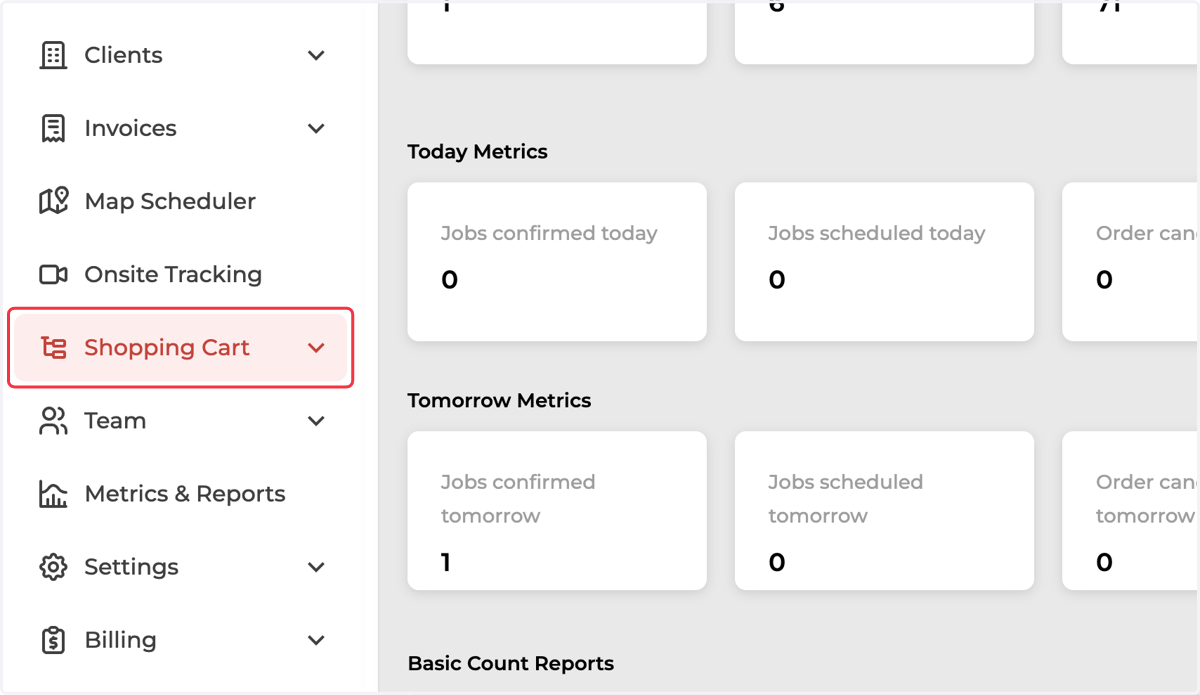Click the Invoices receipt icon
The height and width of the screenshot is (695, 1200).
coord(53,128)
